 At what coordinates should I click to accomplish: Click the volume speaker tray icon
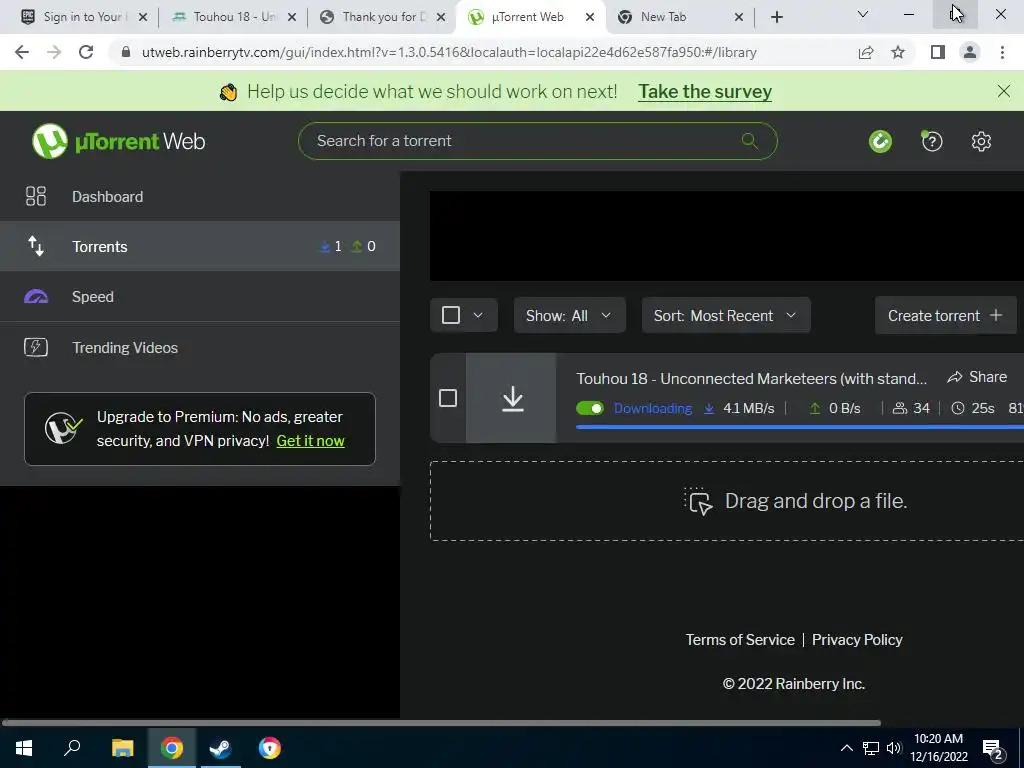(x=893, y=748)
